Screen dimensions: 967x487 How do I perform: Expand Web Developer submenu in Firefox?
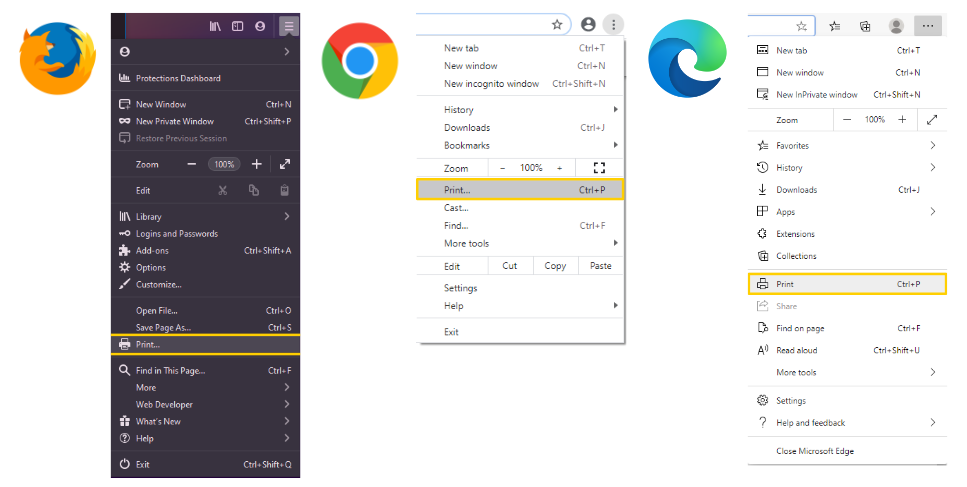coord(205,404)
